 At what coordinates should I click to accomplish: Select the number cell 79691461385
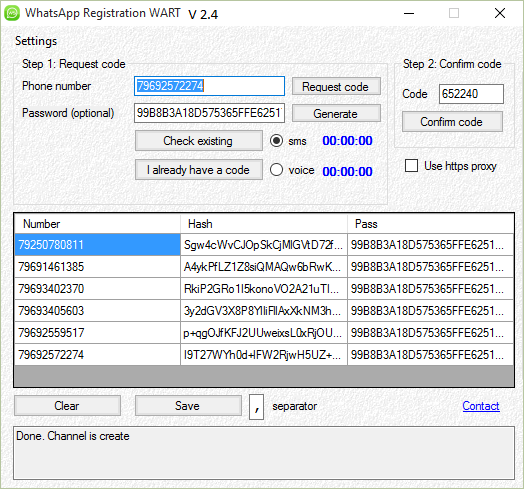tap(97, 267)
